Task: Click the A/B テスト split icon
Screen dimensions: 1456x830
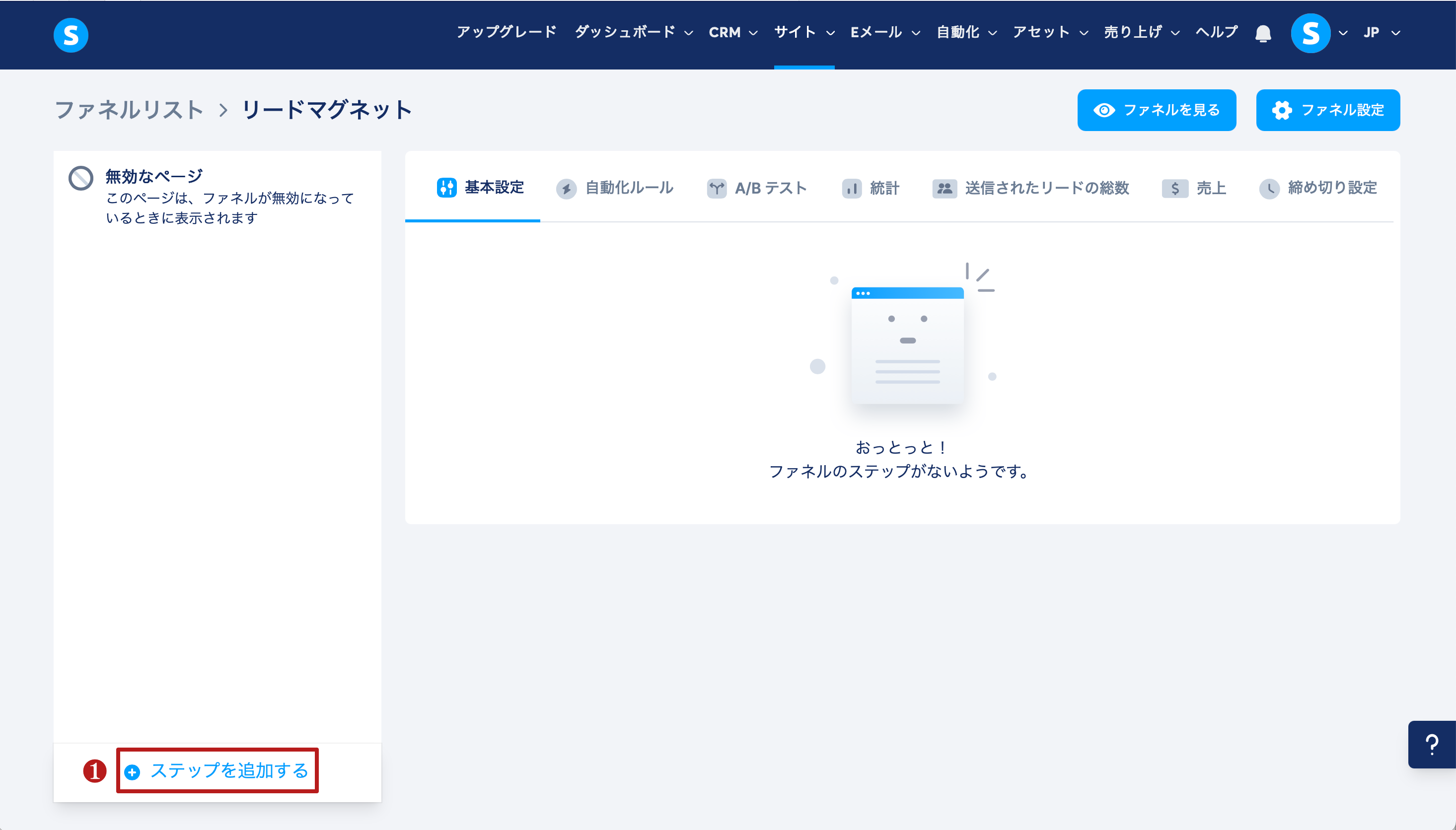Action: click(x=717, y=188)
